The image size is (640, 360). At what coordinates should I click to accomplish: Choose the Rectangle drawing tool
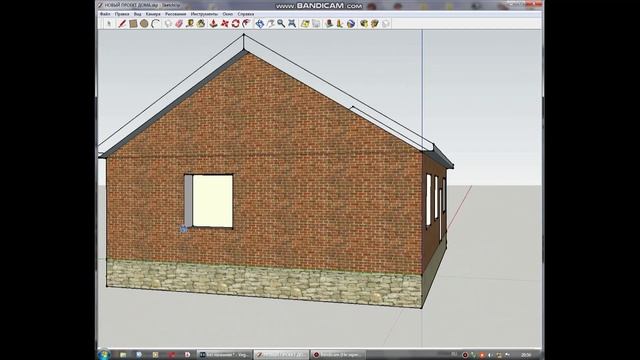pyautogui.click(x=133, y=24)
